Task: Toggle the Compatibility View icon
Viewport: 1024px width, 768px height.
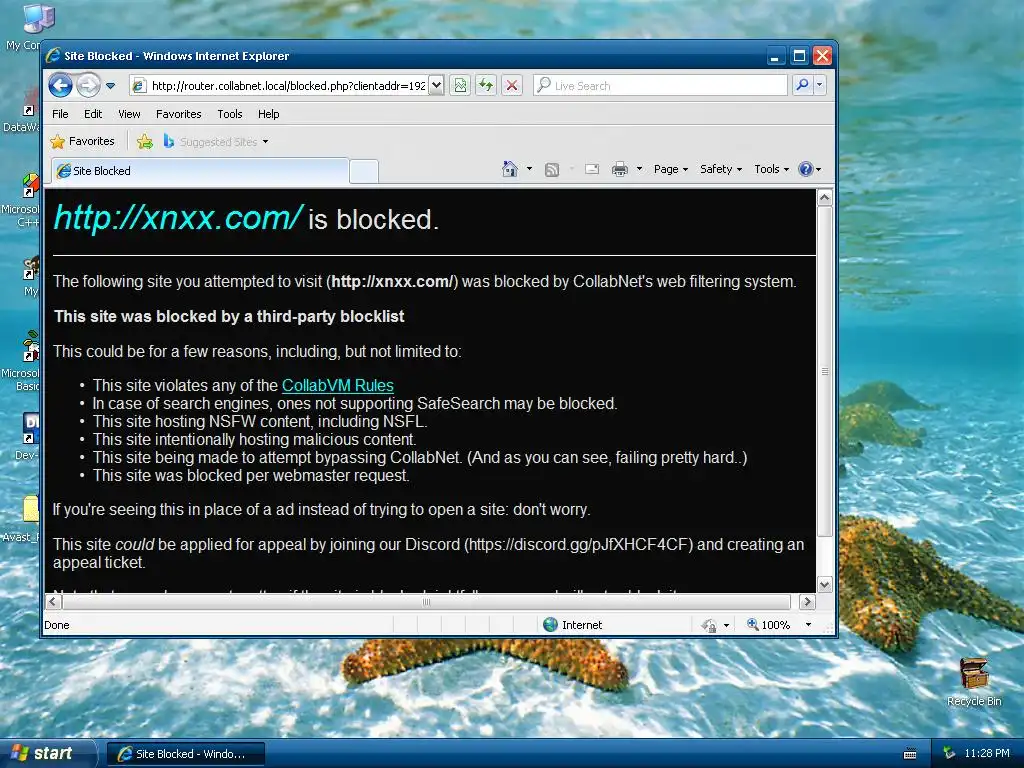Action: pyautogui.click(x=460, y=86)
